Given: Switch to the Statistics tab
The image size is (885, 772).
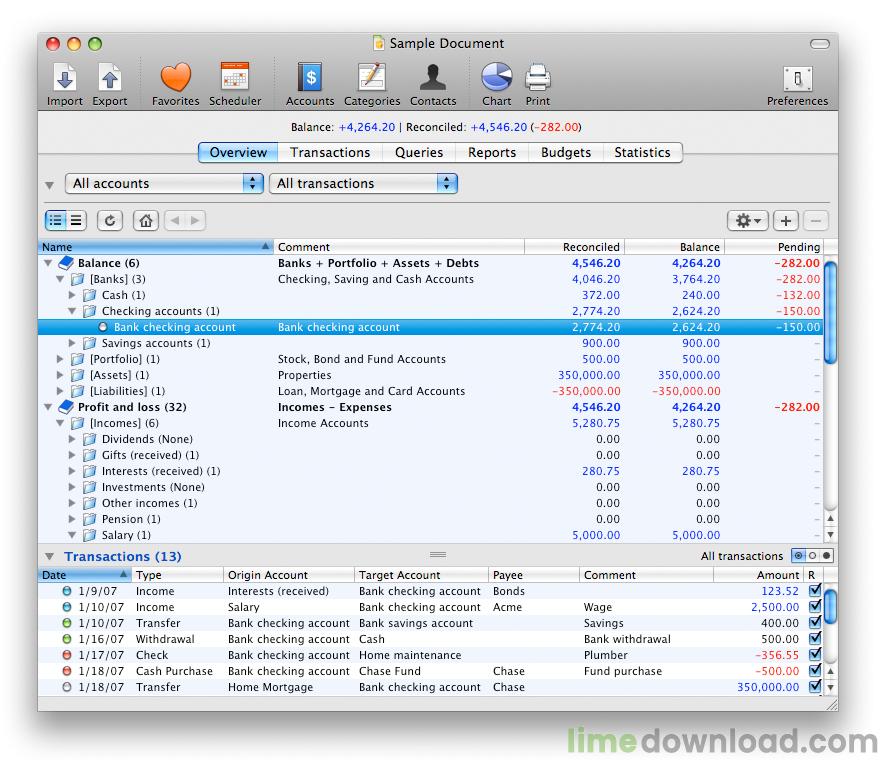Looking at the screenshot, I should [642, 152].
